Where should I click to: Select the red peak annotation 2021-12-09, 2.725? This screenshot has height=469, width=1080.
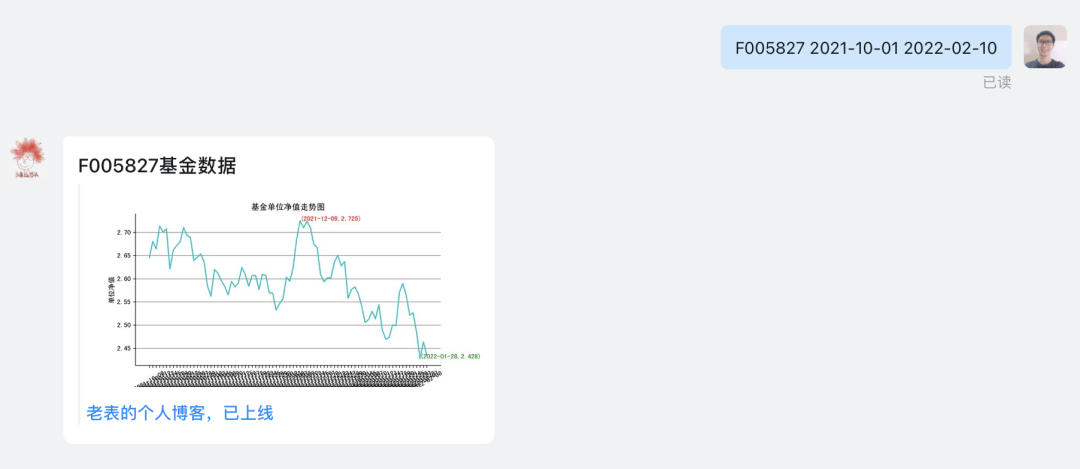(x=331, y=218)
